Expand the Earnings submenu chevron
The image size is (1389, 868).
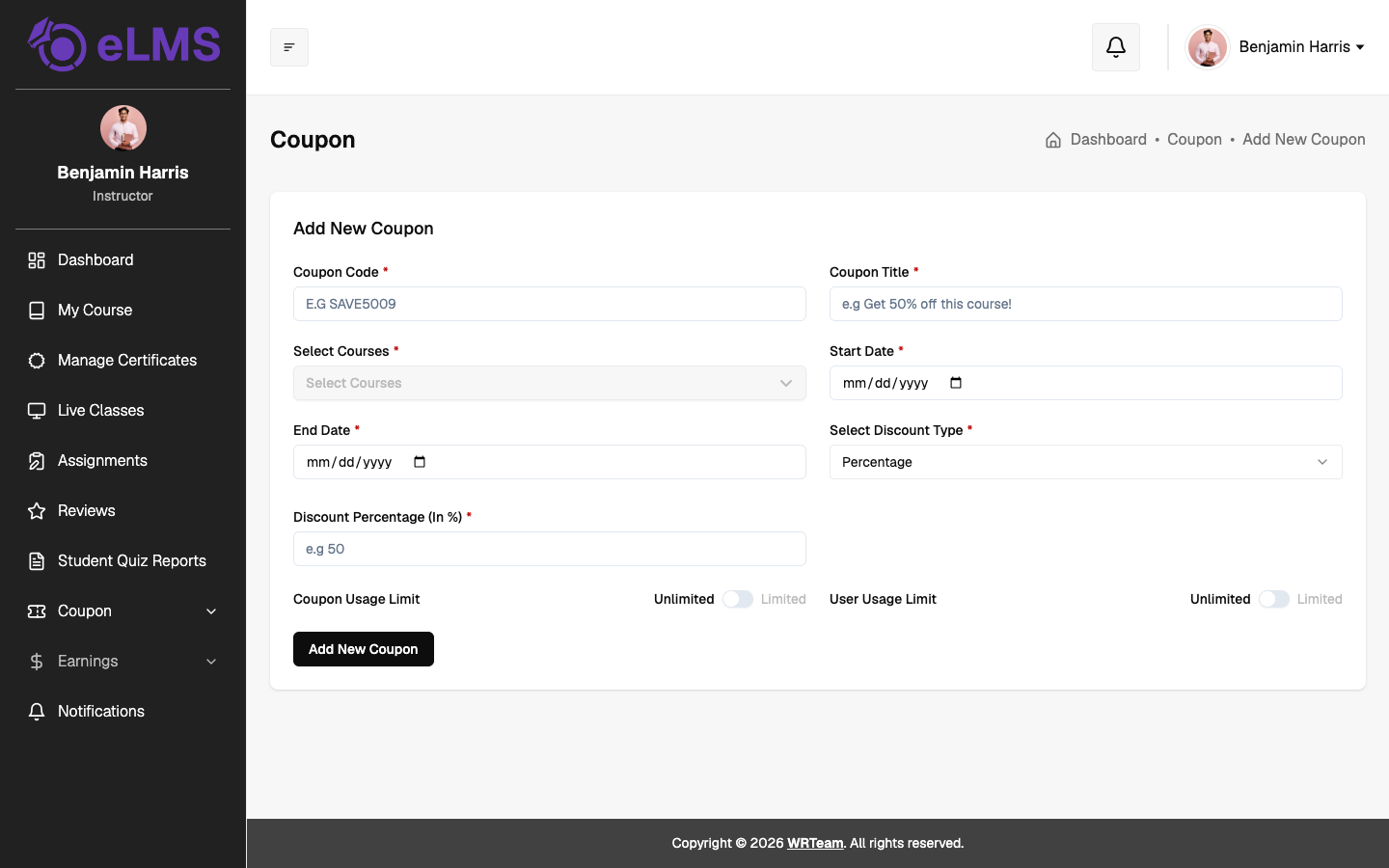pos(211,662)
